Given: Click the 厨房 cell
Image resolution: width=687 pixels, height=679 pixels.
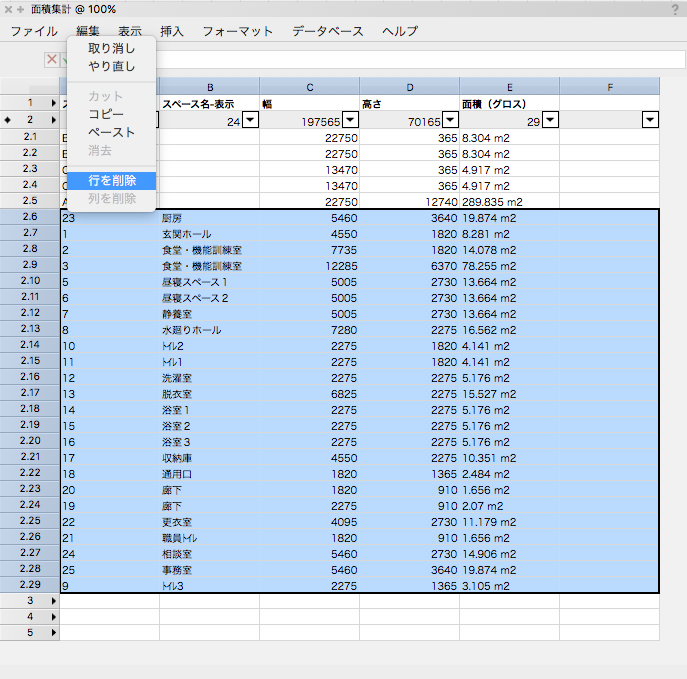Looking at the screenshot, I should (x=209, y=218).
